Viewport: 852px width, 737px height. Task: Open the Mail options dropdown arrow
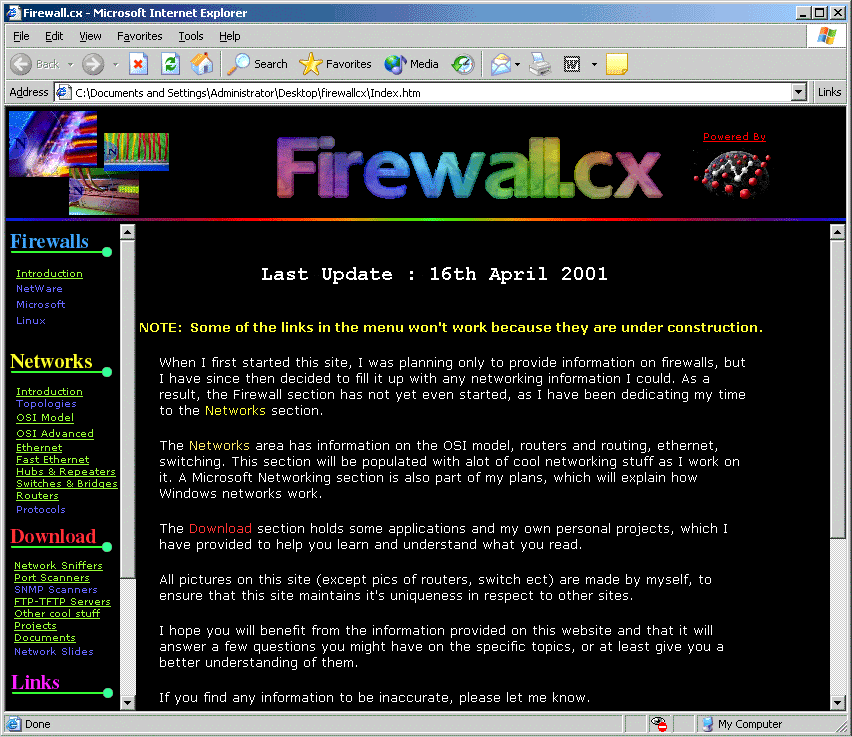[x=517, y=65]
